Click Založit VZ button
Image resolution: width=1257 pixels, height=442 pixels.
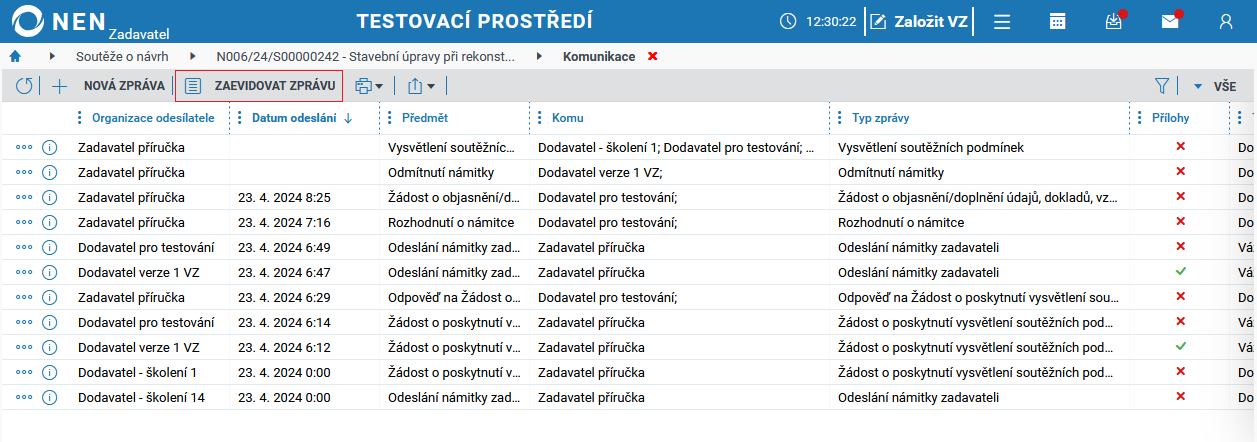tap(920, 21)
